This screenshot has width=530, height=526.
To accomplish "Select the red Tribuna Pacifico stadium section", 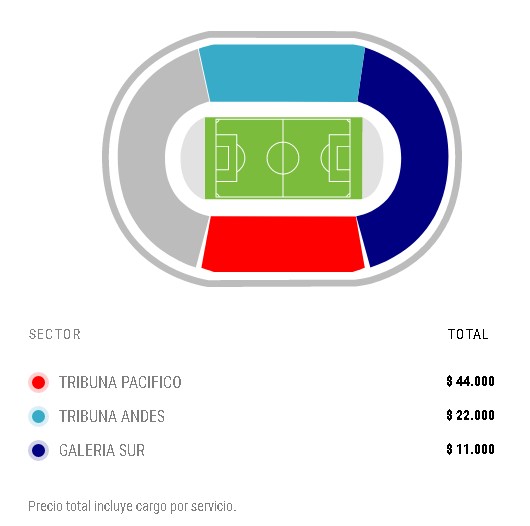I will [x=283, y=244].
